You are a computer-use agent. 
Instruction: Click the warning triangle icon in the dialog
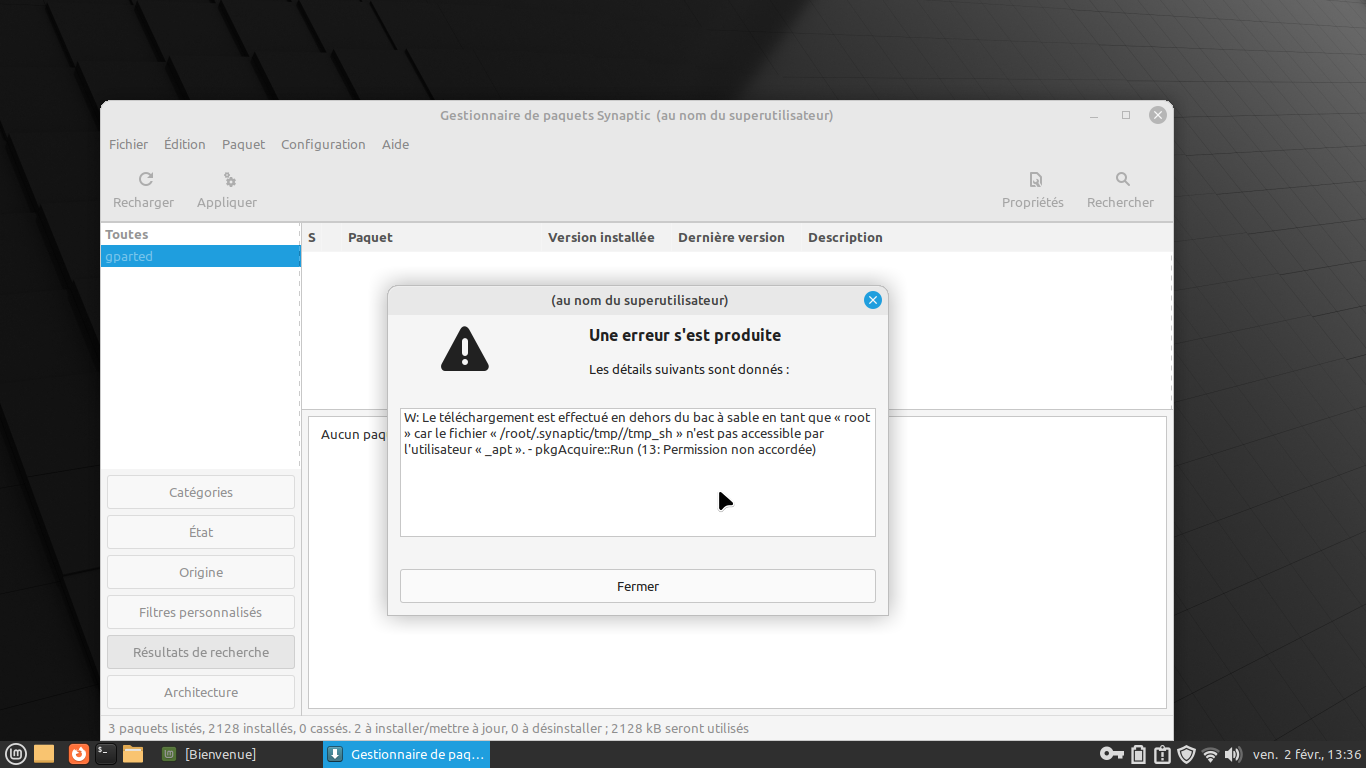pos(465,349)
